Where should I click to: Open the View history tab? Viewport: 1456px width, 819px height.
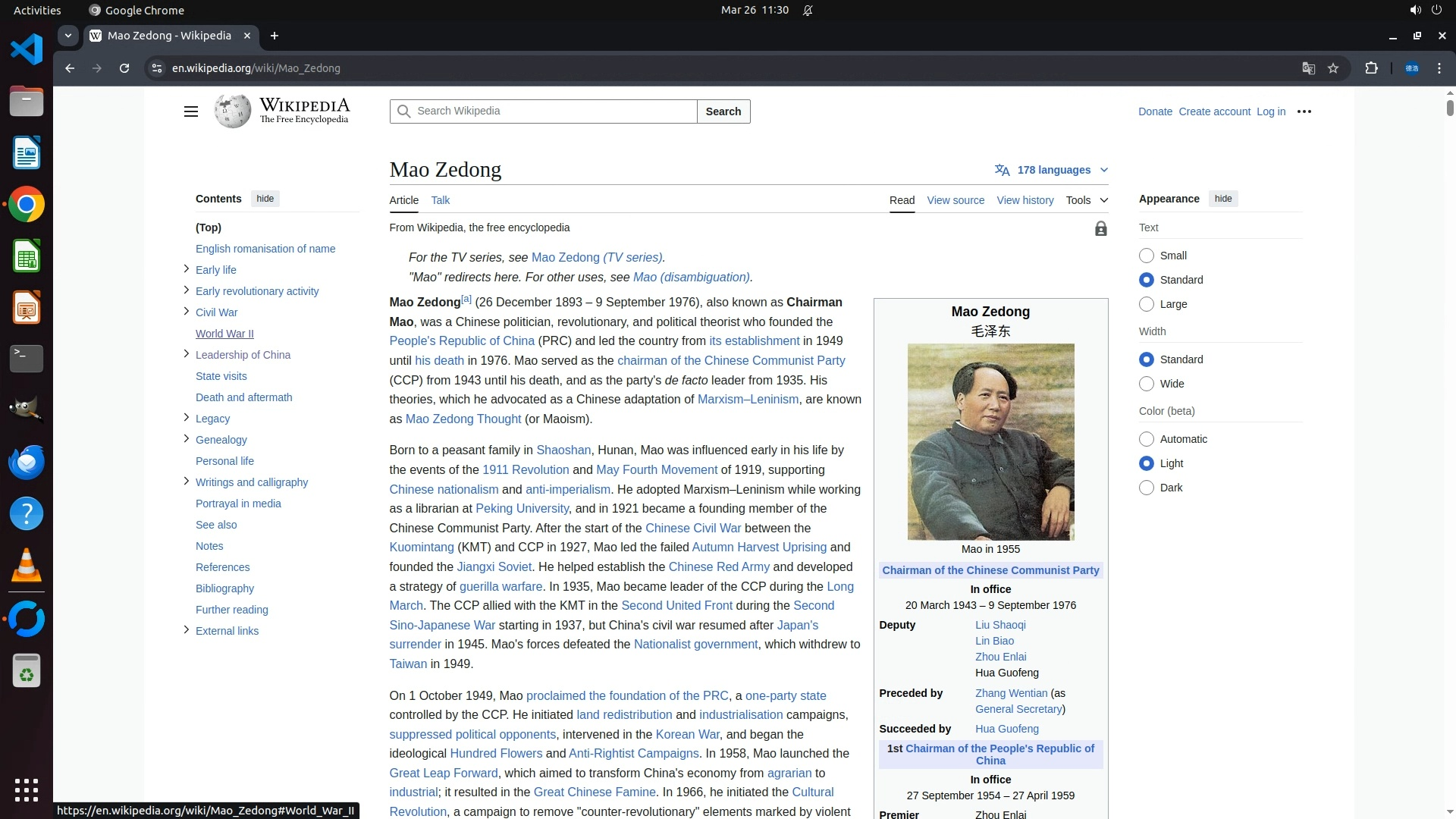(1025, 200)
